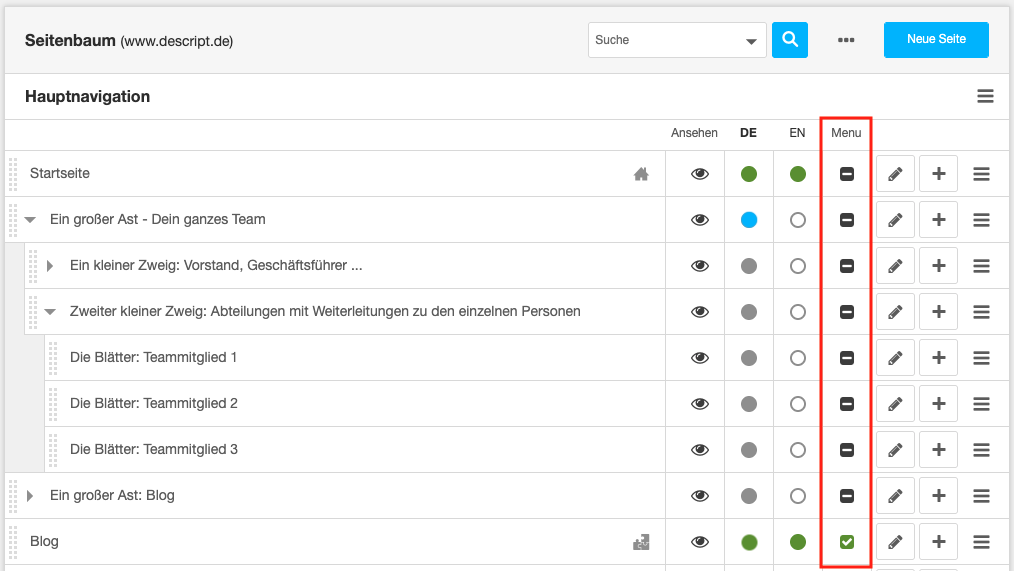Add page under Teammitglied 3
The width and height of the screenshot is (1014, 571).
click(x=938, y=449)
